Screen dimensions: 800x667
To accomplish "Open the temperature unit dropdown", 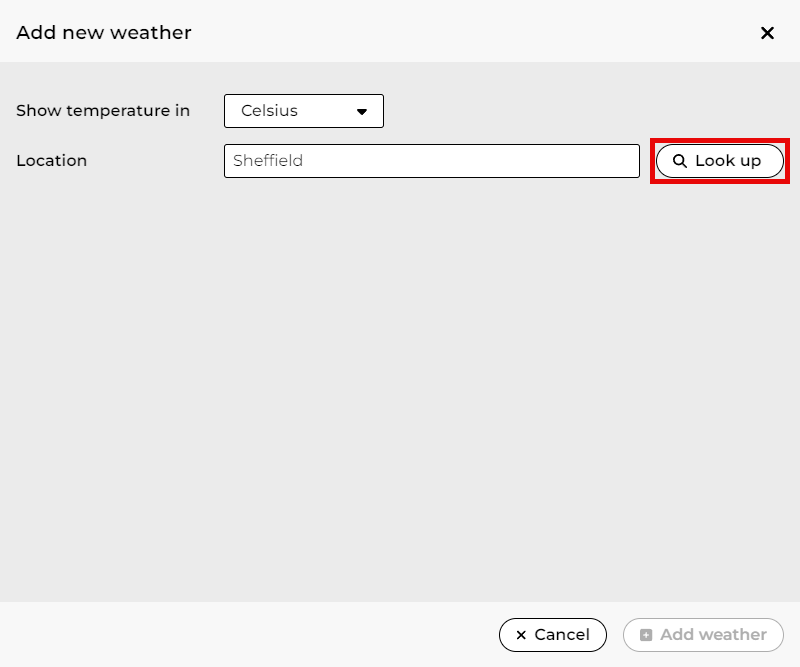I will coord(304,111).
